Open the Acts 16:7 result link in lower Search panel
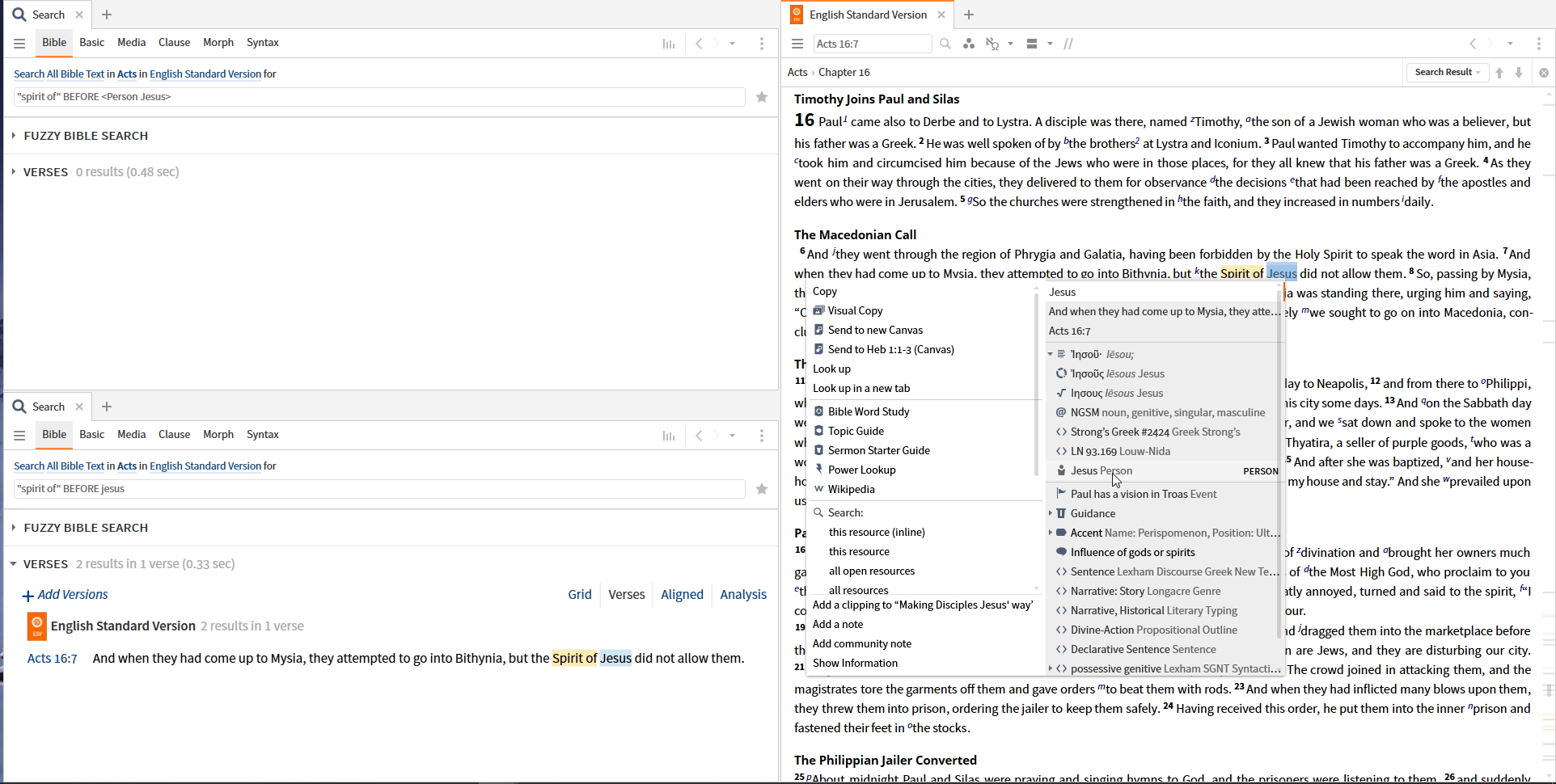Viewport: 1556px width, 784px height. click(x=53, y=659)
